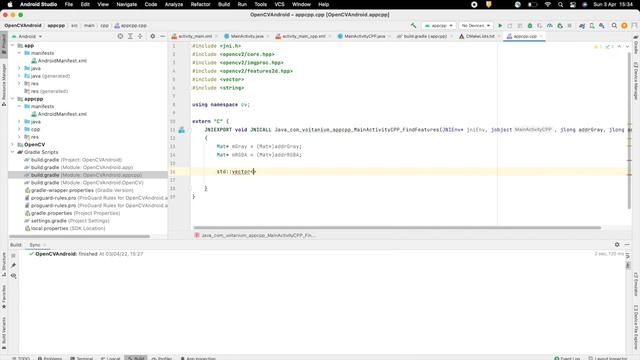Open the Analyze menu
The width and height of the screenshot is (640, 360).
[x=173, y=4]
